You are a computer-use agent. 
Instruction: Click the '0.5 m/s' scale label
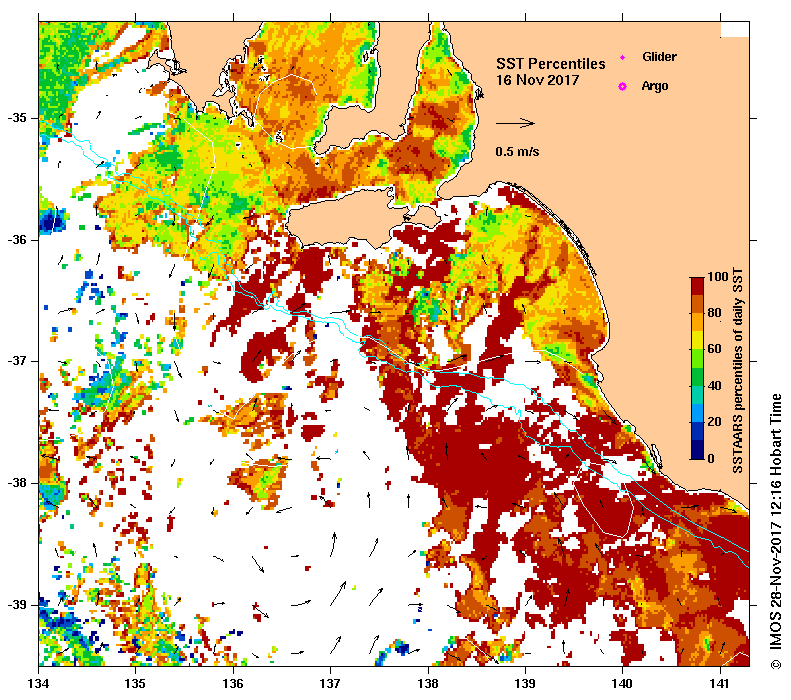click(517, 151)
